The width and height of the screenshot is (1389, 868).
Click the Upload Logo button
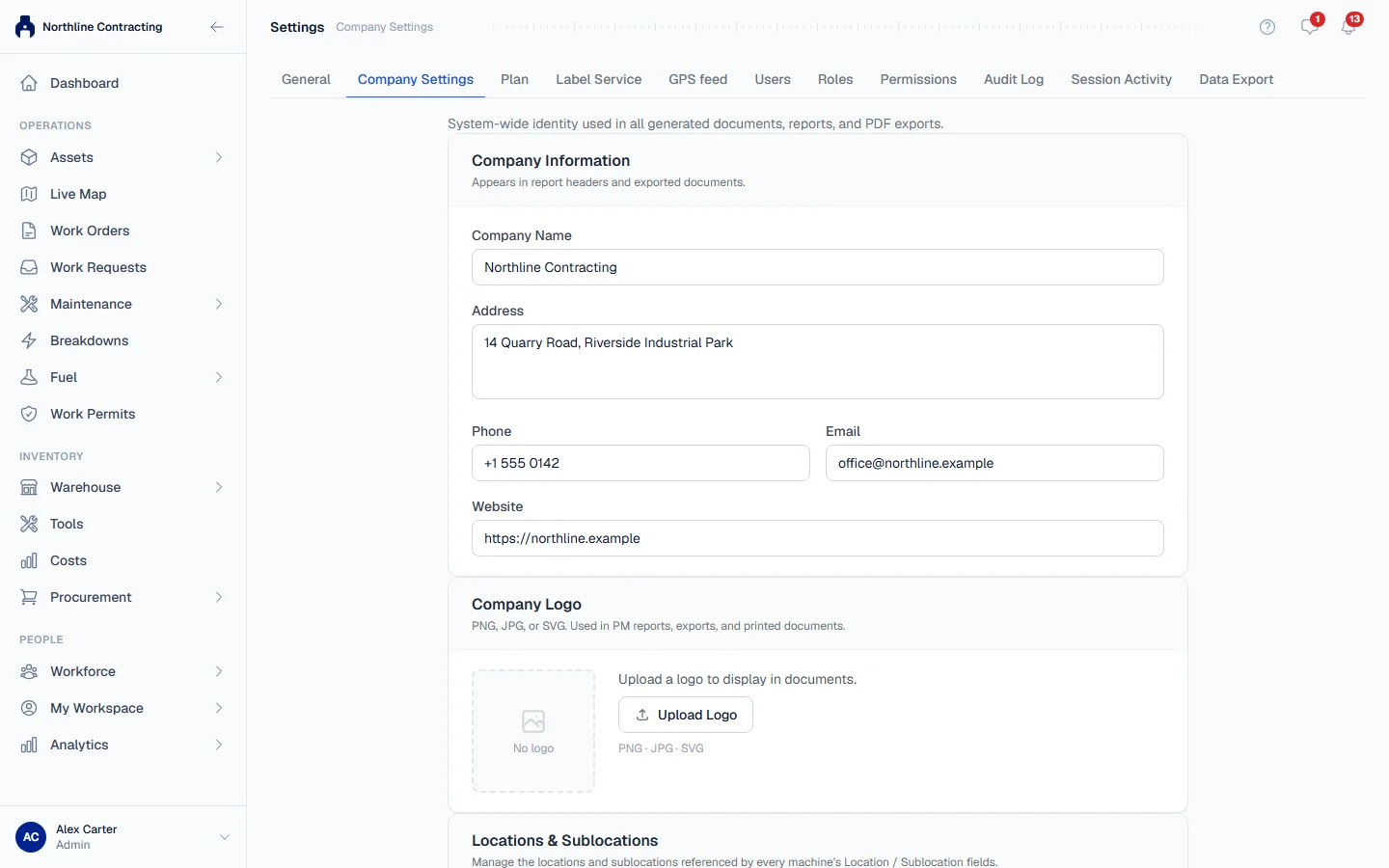(686, 715)
